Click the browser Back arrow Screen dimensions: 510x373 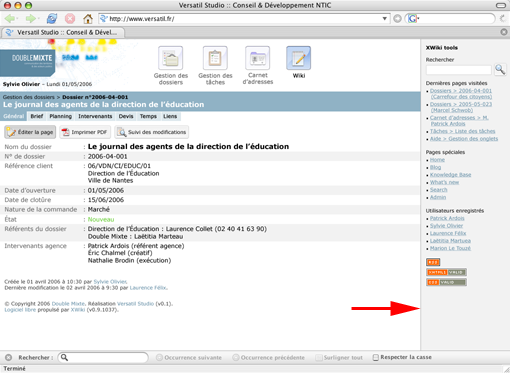[9, 18]
